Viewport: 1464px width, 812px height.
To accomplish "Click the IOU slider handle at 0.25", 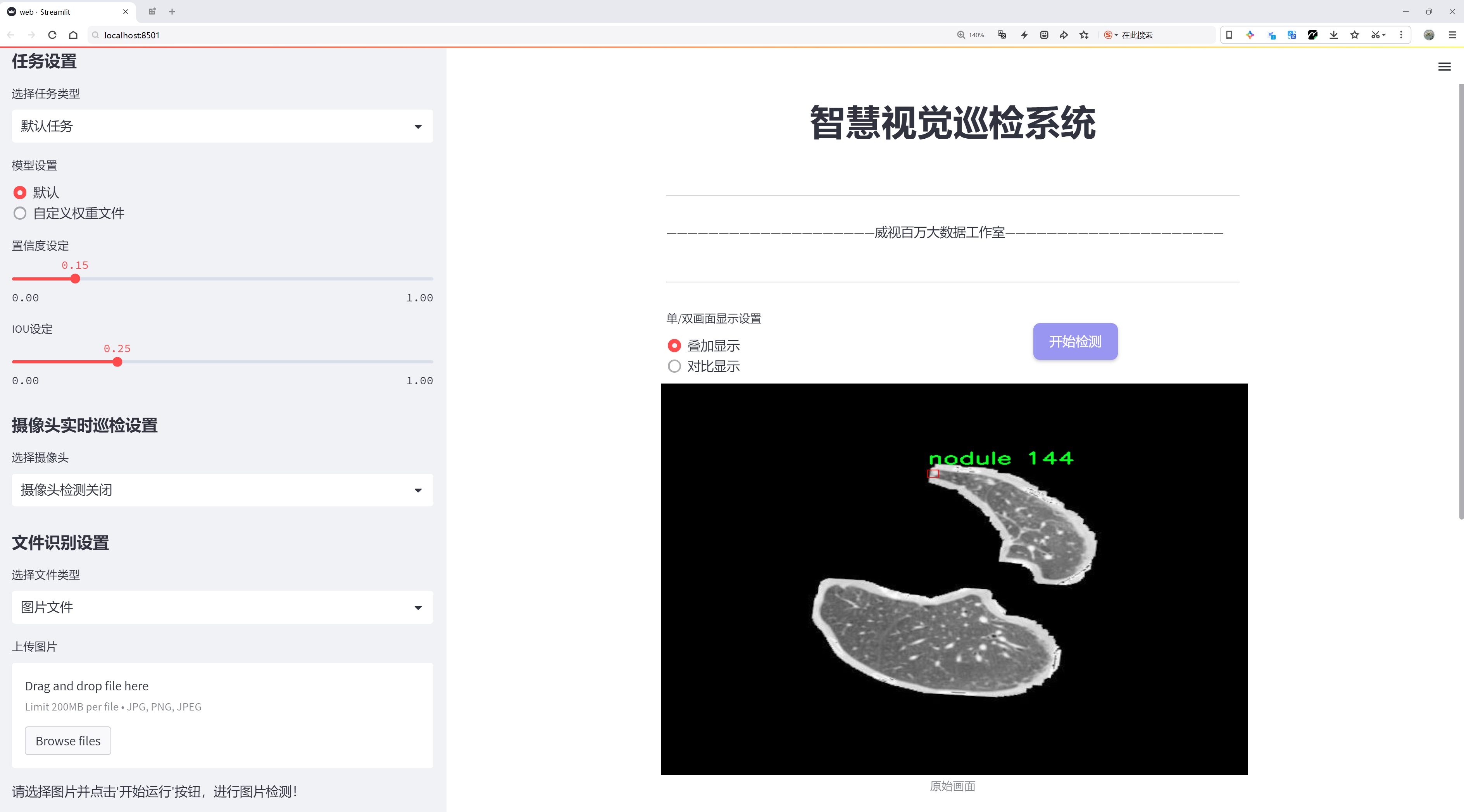I will [x=117, y=362].
